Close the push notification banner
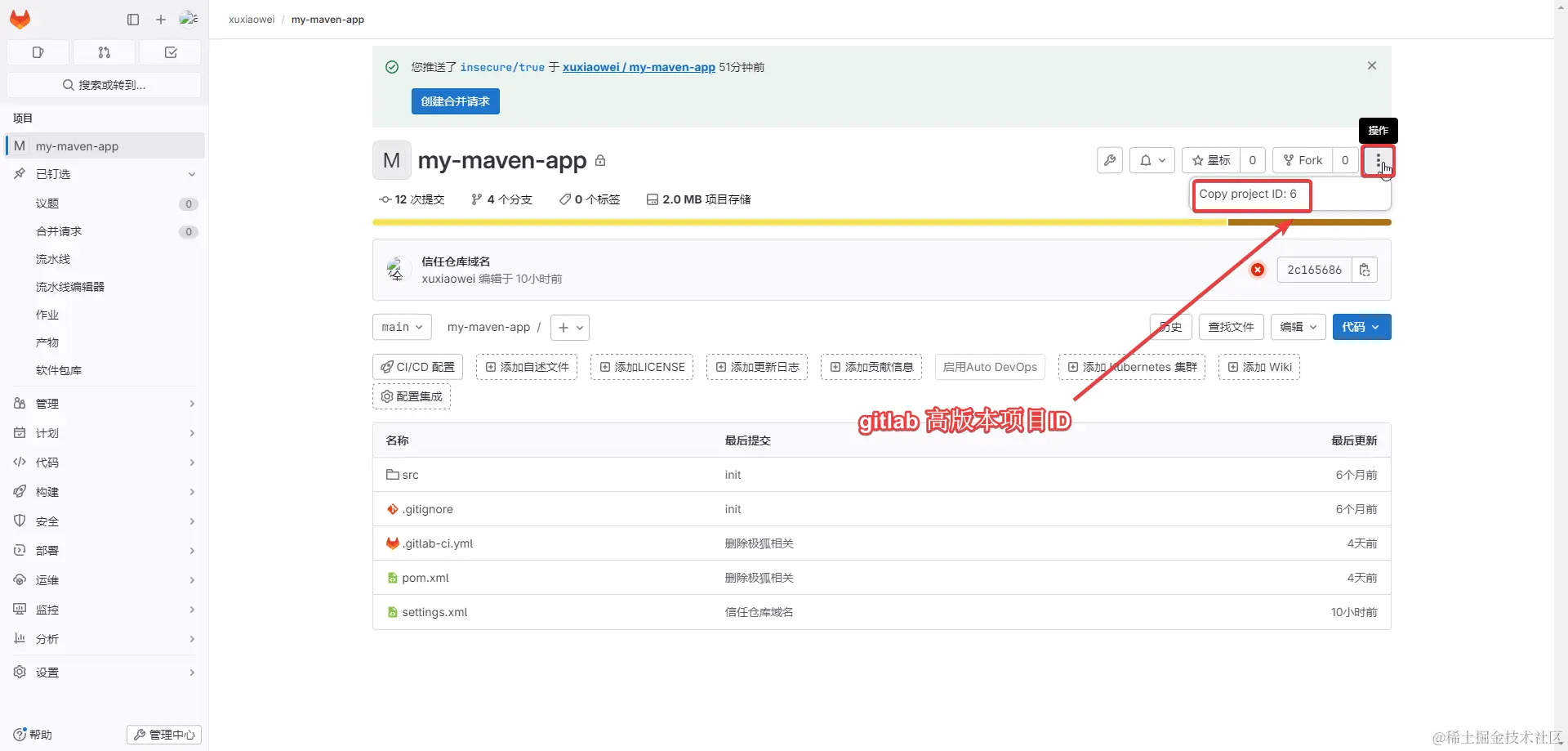 pyautogui.click(x=1372, y=65)
